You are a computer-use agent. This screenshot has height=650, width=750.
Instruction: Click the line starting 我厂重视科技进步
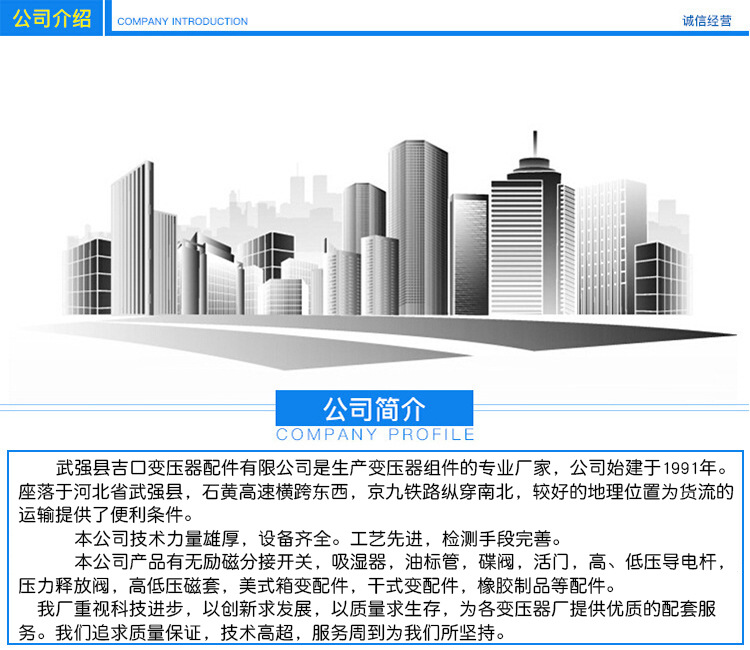(377, 609)
